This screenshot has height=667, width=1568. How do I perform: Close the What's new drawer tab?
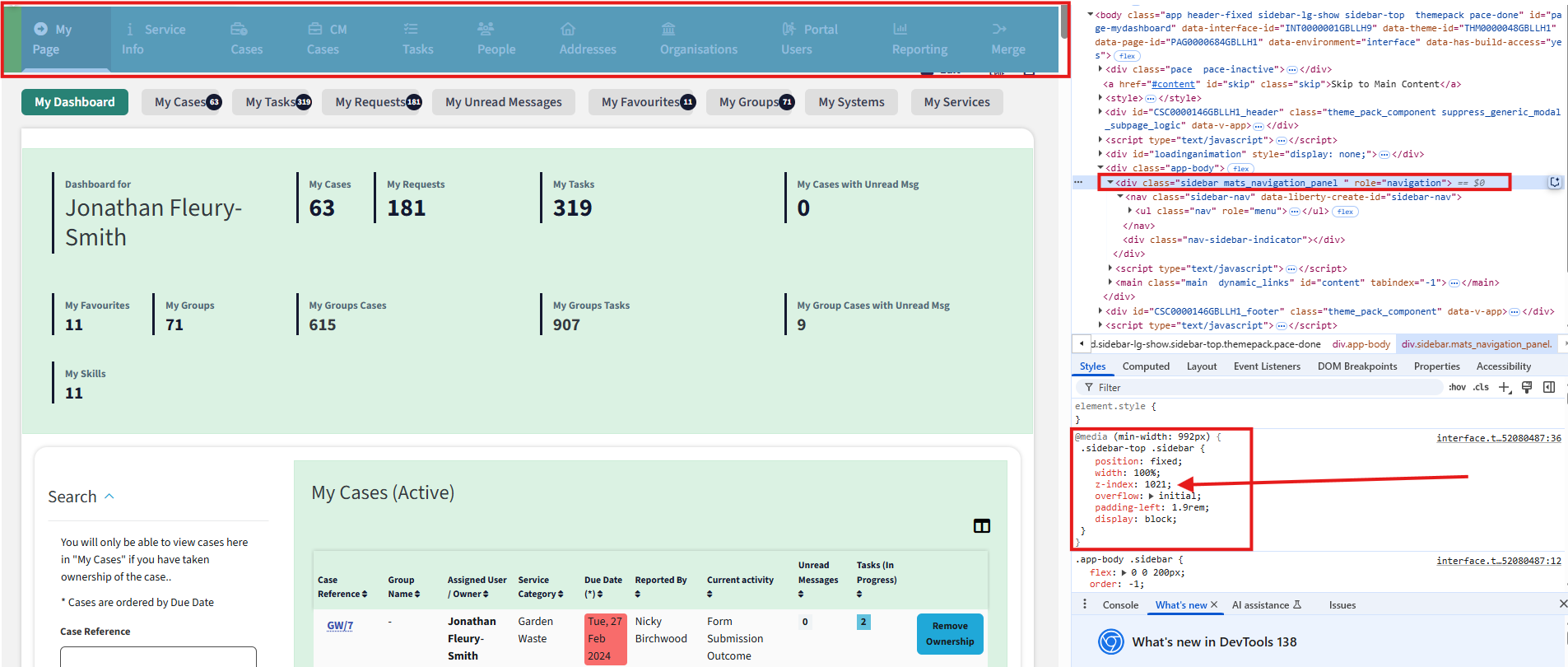click(1214, 604)
